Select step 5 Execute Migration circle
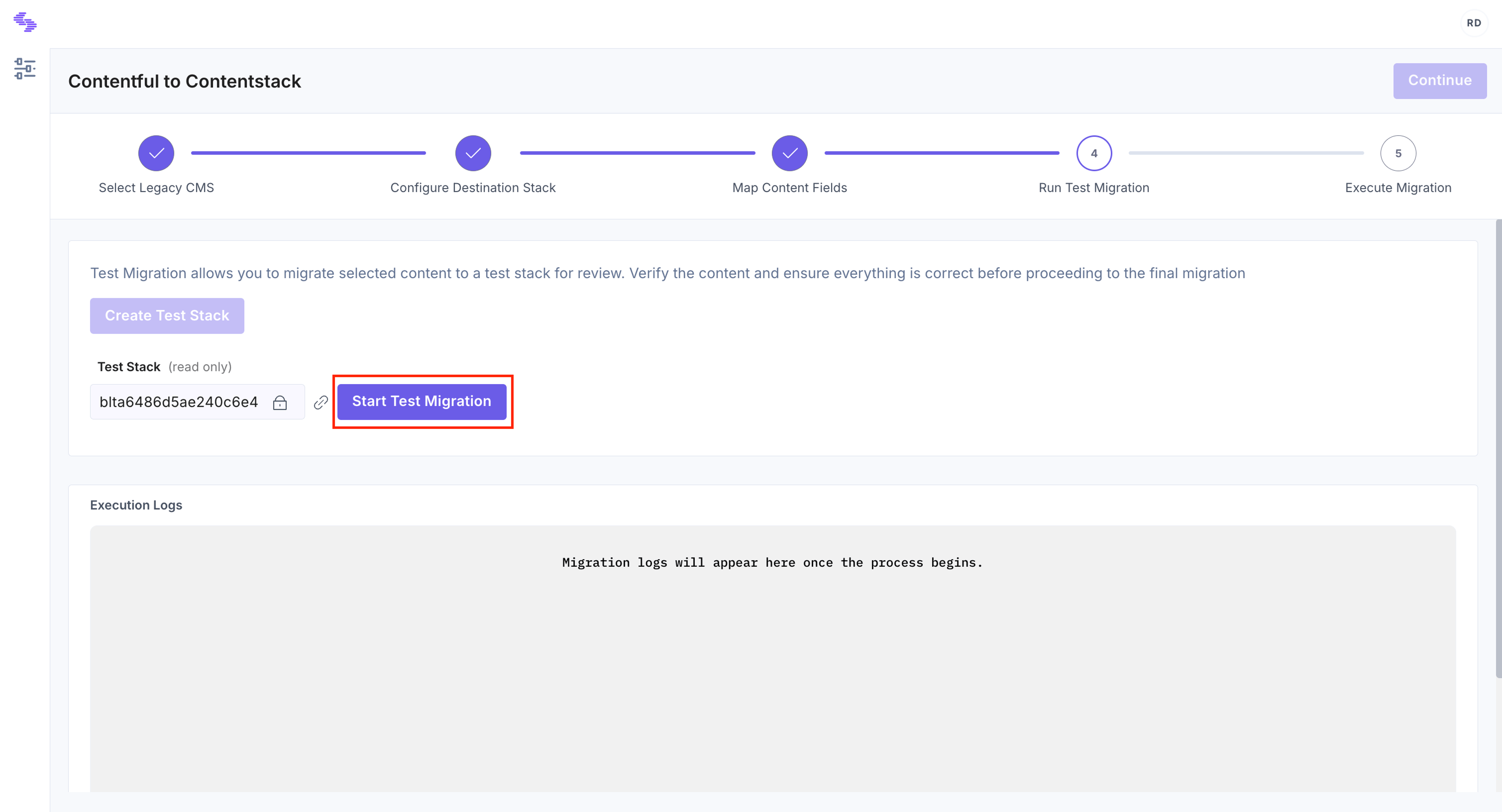The image size is (1502, 812). tap(1398, 153)
